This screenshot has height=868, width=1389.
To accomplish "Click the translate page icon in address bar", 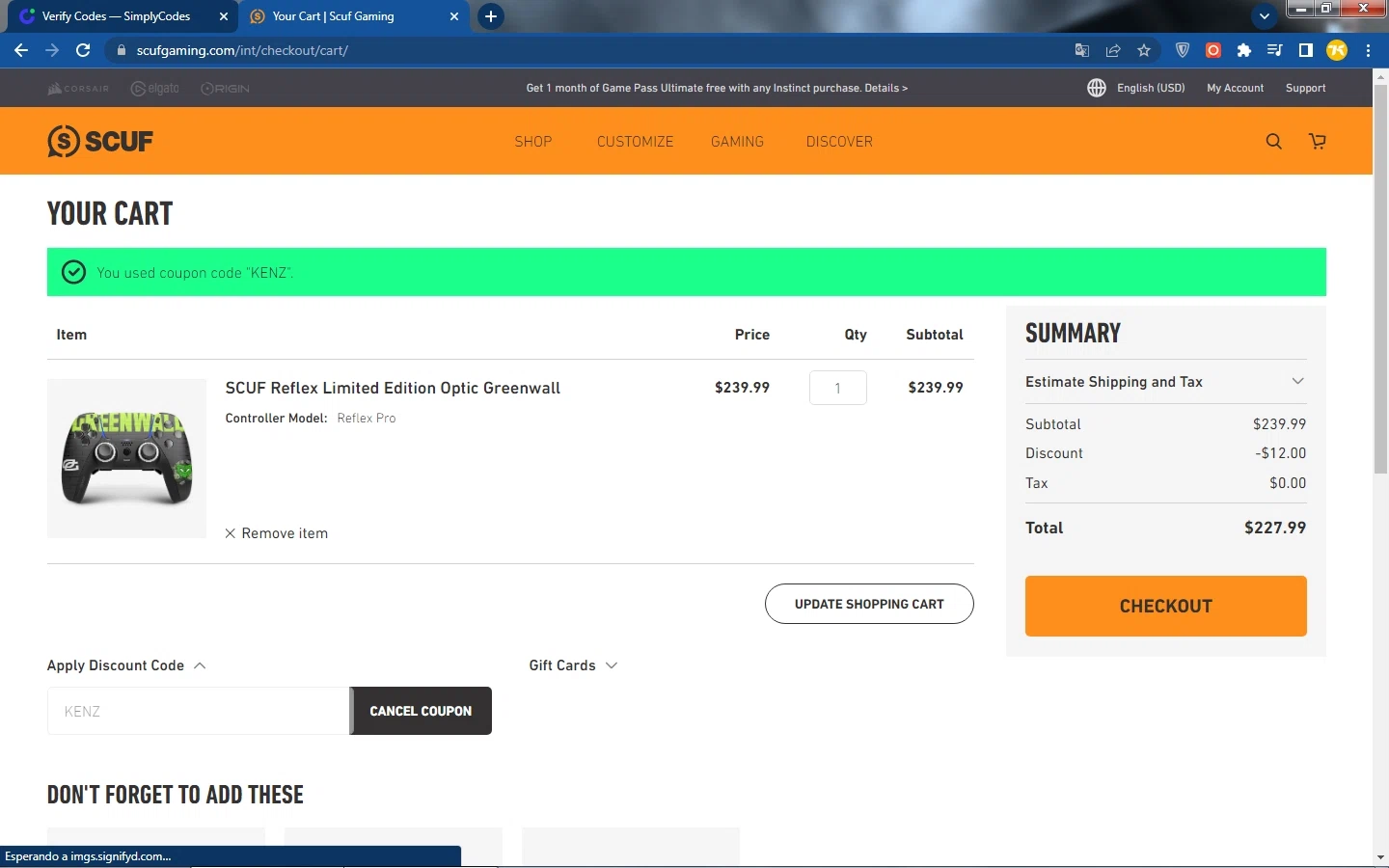I will pyautogui.click(x=1082, y=50).
